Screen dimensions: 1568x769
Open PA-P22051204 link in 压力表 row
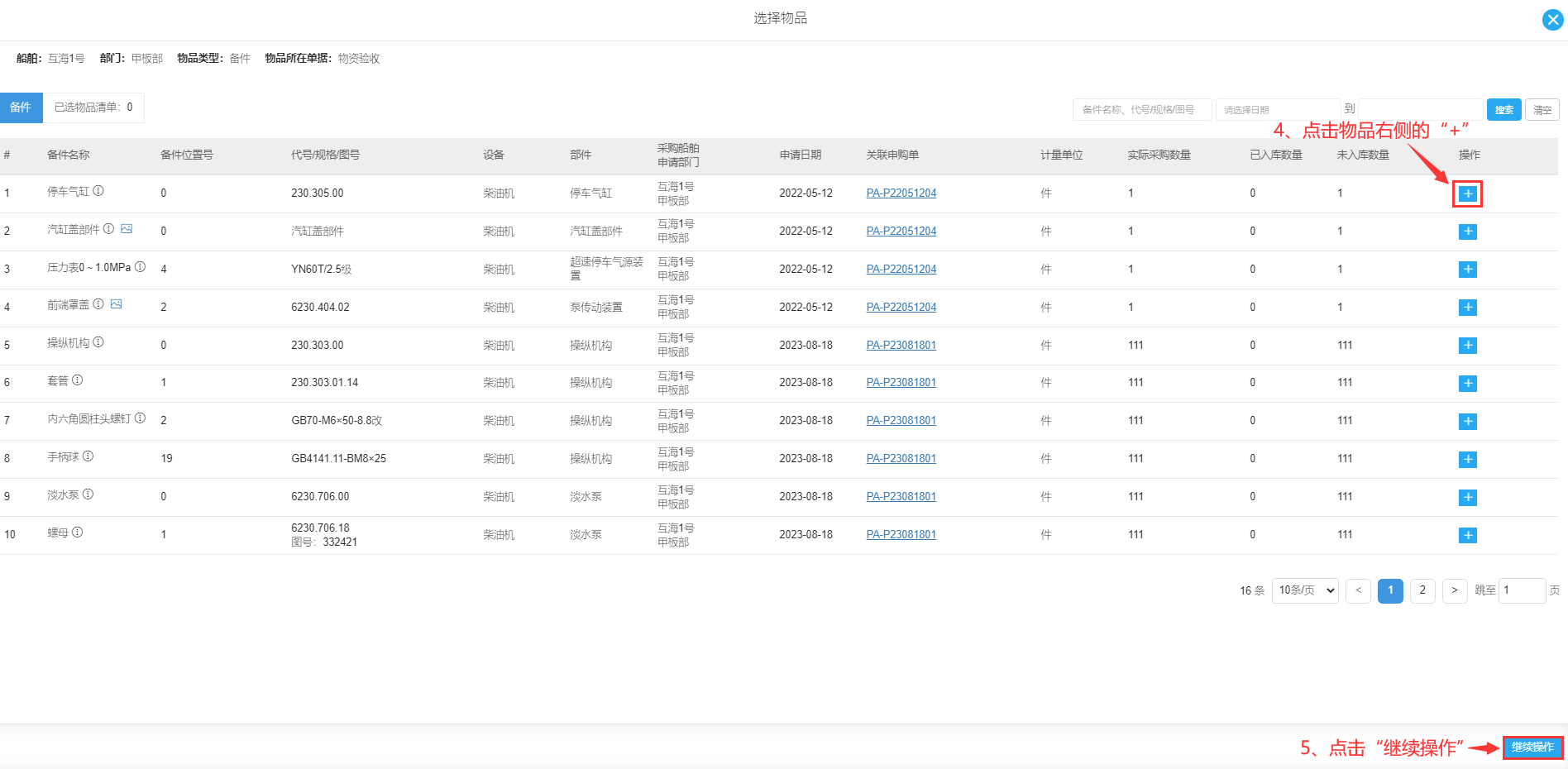[x=901, y=270]
